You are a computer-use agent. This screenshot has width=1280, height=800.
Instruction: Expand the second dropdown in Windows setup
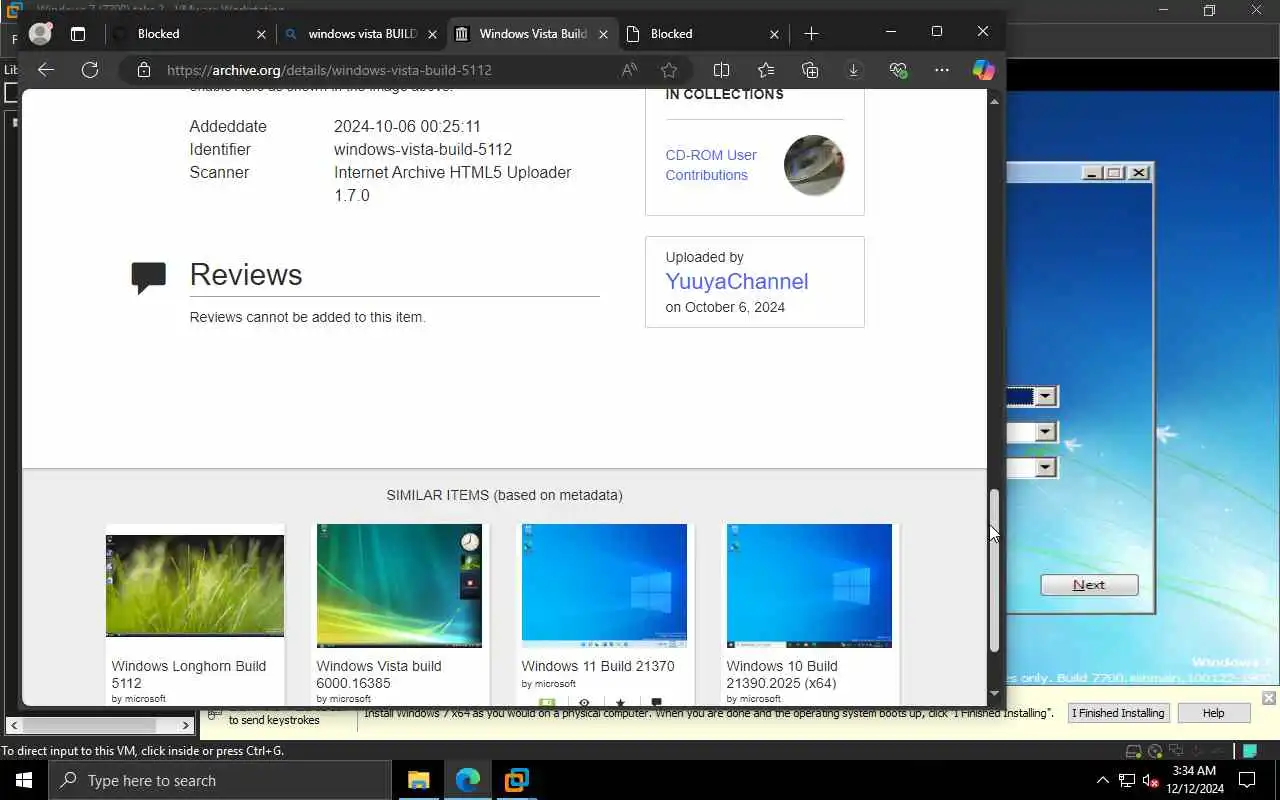pyautogui.click(x=1045, y=432)
